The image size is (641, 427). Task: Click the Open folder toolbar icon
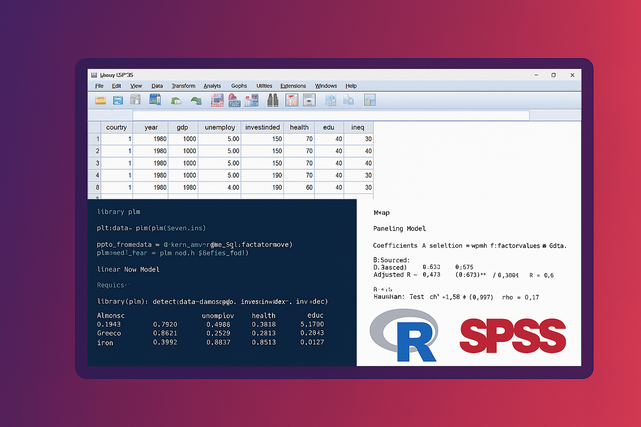[101, 101]
